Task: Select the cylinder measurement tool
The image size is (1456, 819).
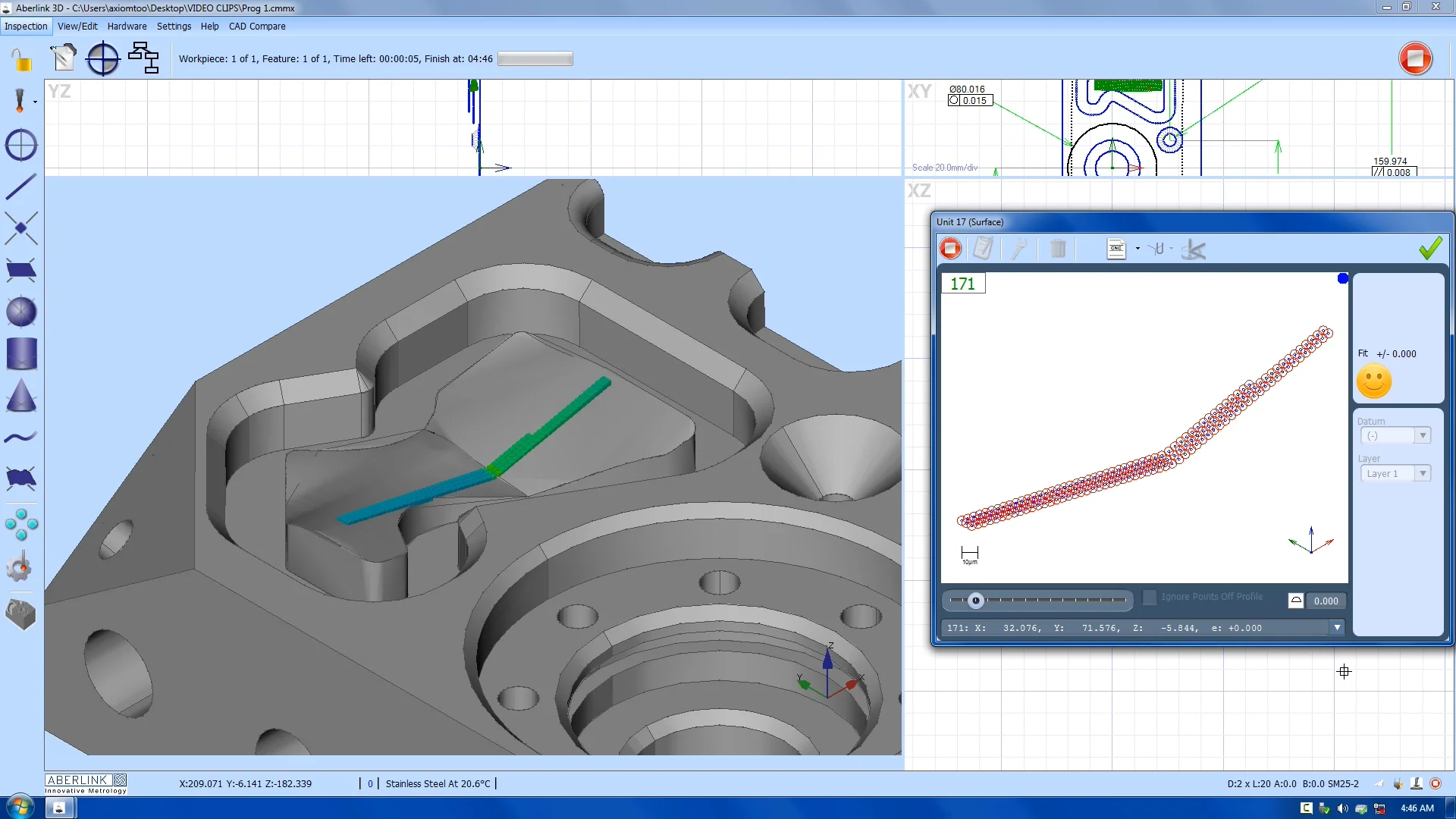Action: 21,353
